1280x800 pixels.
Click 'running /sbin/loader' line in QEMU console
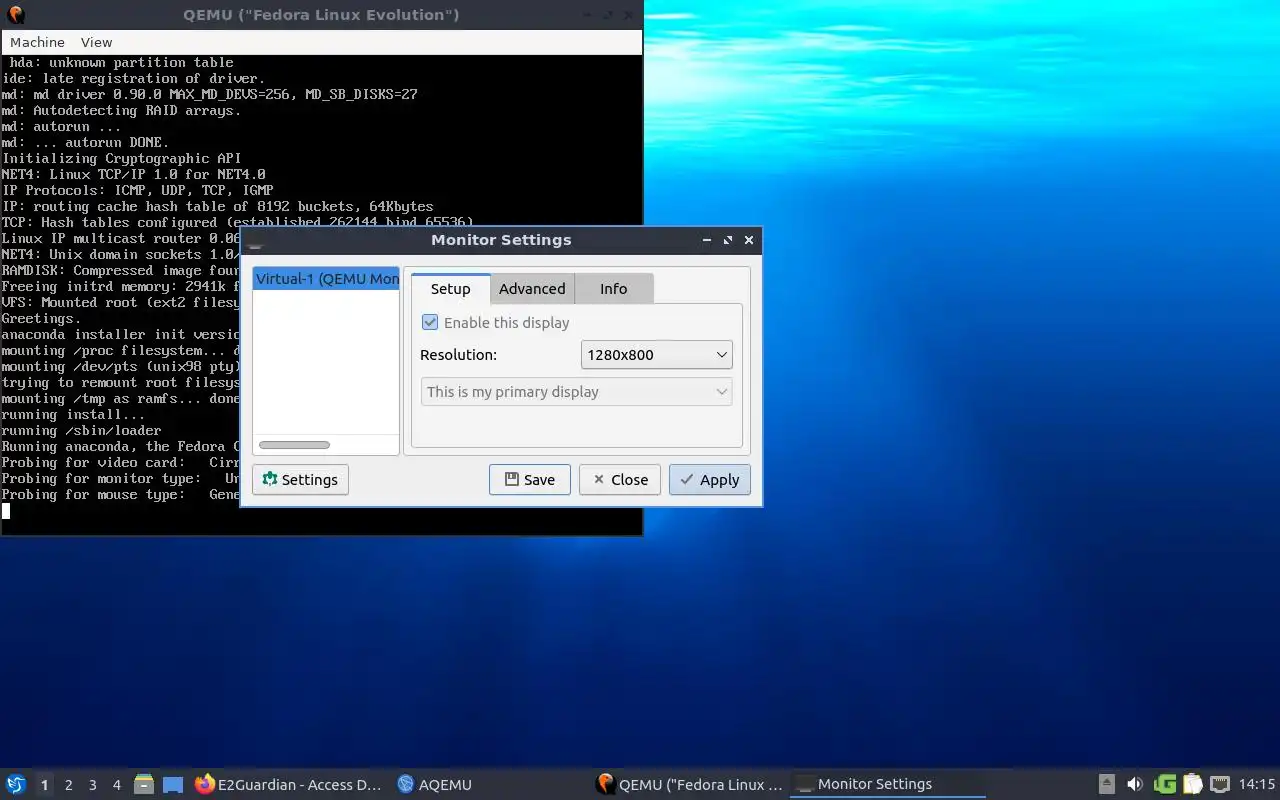(81, 430)
